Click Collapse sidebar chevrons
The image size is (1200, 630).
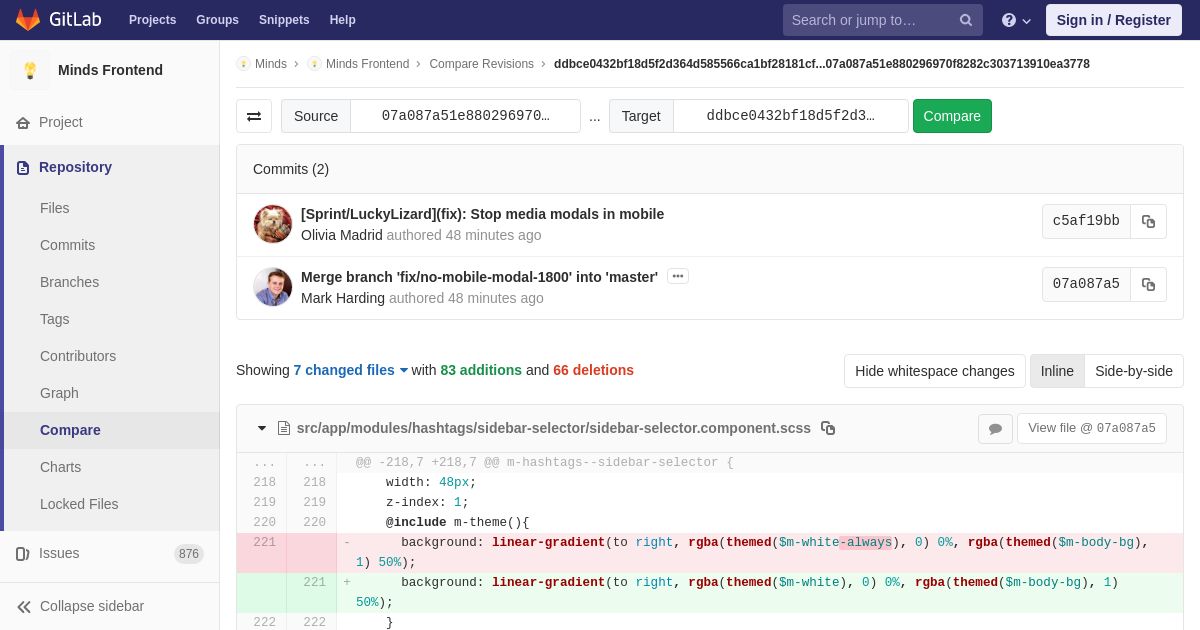click(24, 606)
